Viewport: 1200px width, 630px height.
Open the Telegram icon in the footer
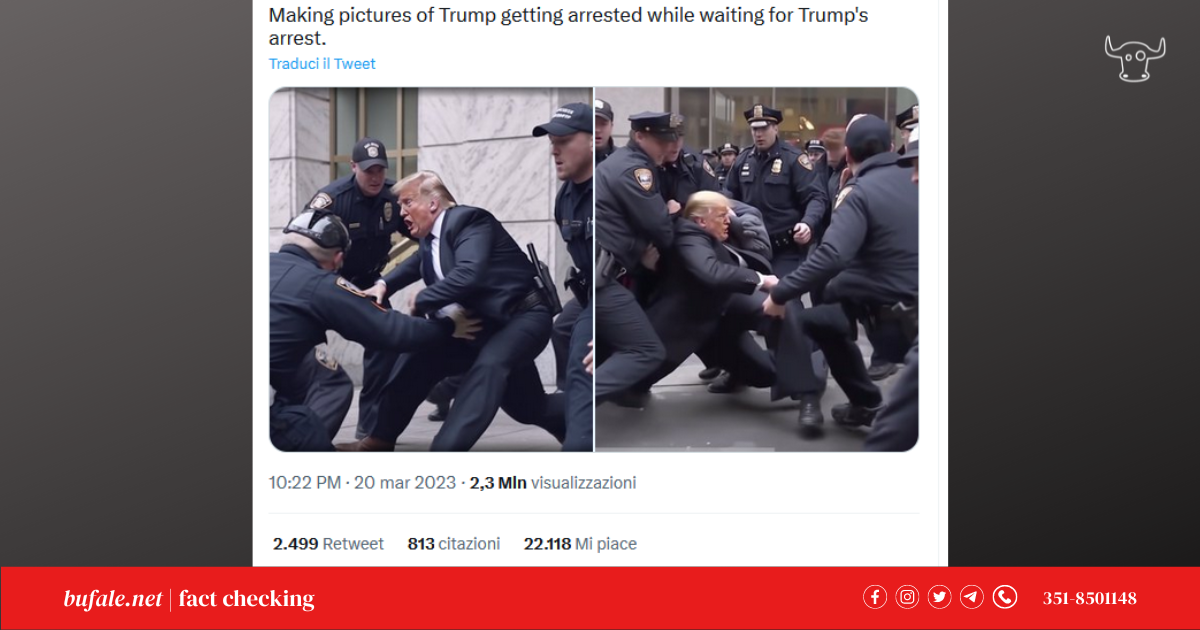pyautogui.click(x=972, y=597)
